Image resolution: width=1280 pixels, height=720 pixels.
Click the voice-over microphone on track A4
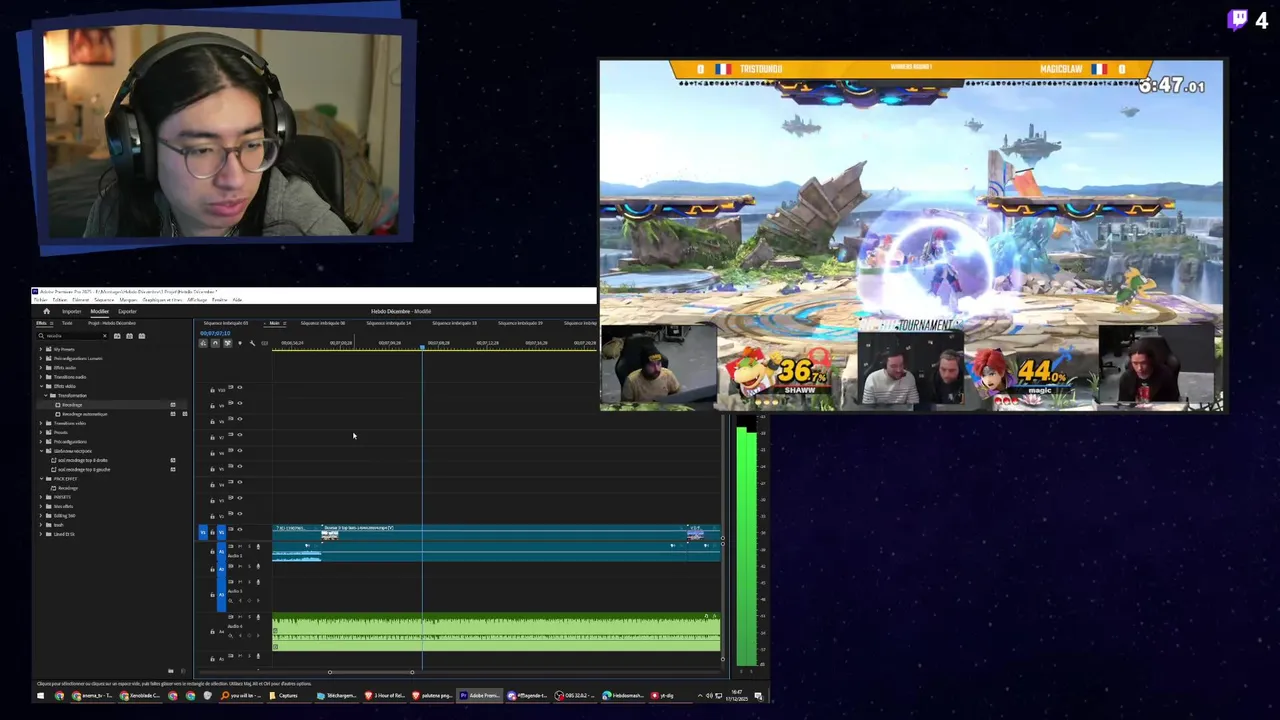tap(258, 617)
